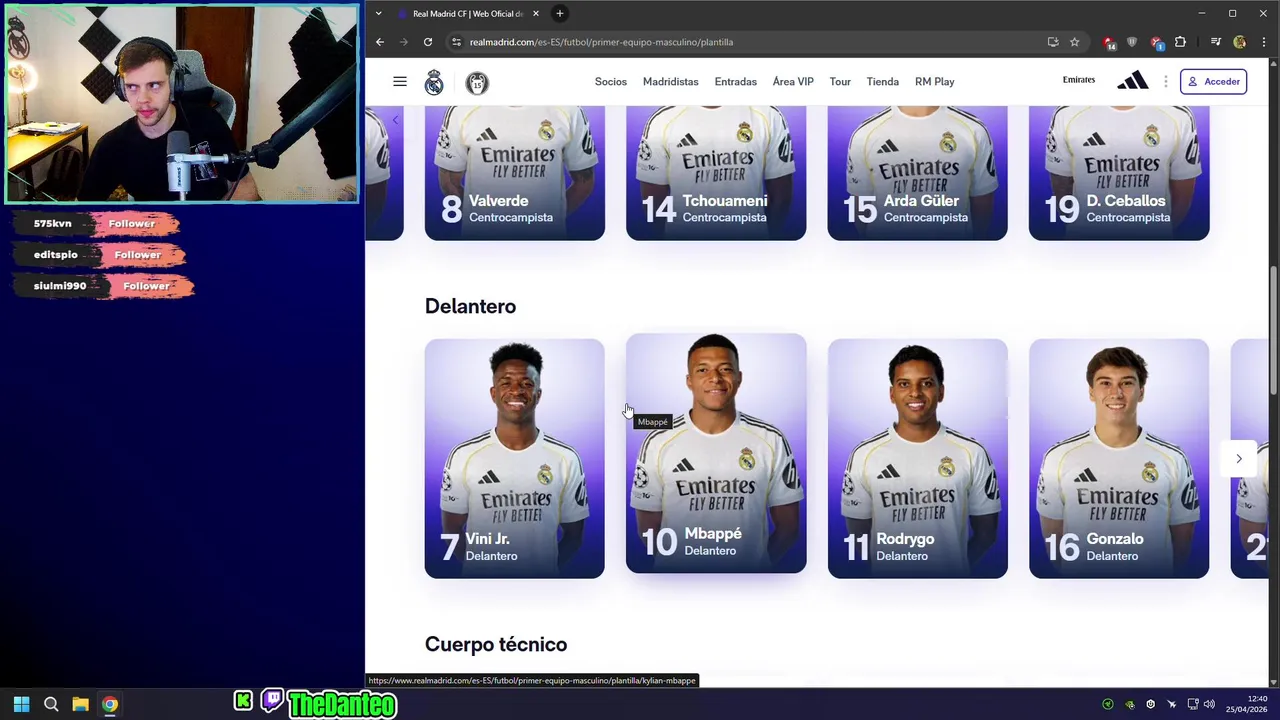
Task: Open Windows Start menu
Action: pyautogui.click(x=21, y=704)
